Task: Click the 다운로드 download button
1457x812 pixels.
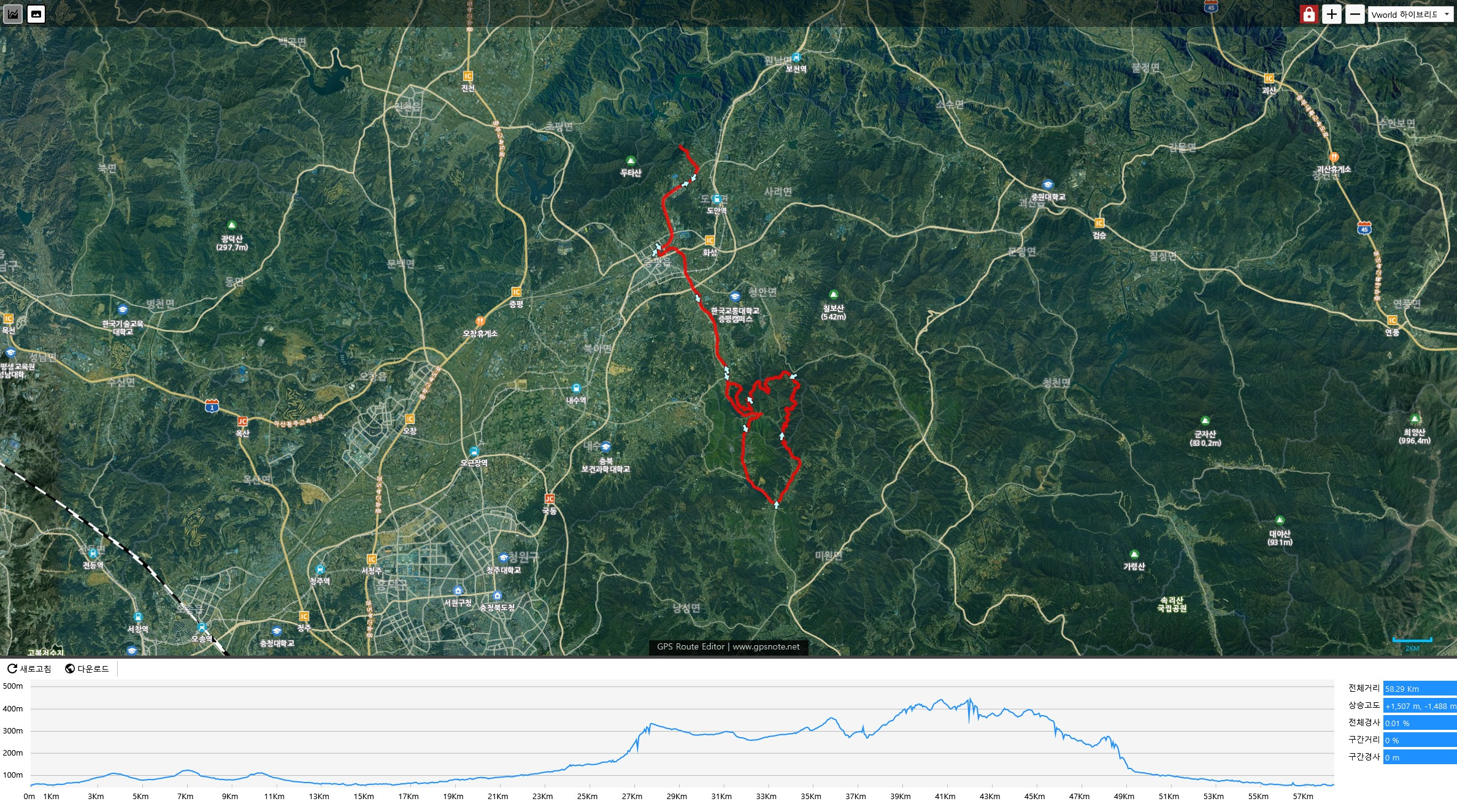Action: click(x=87, y=668)
